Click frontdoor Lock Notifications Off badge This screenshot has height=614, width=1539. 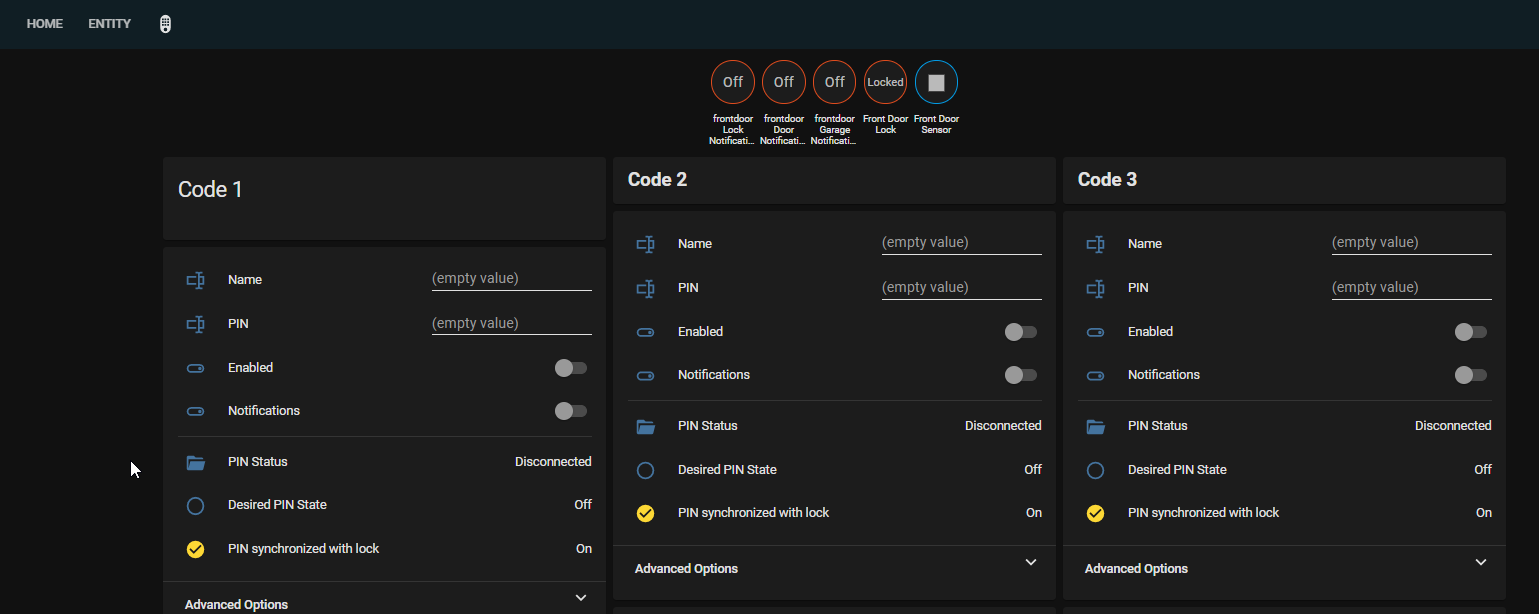point(733,82)
